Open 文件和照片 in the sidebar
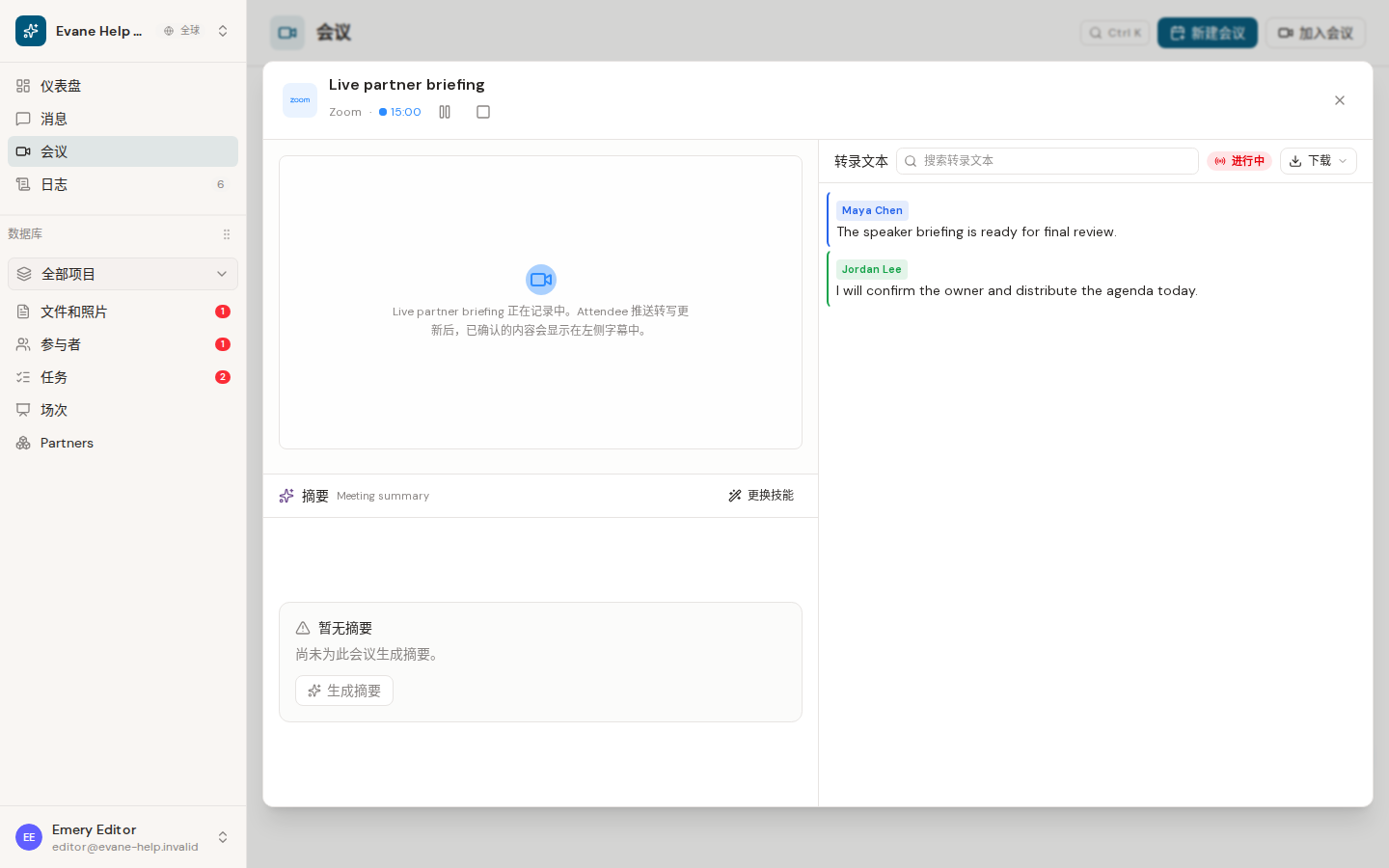This screenshot has width=1389, height=868. click(x=123, y=312)
